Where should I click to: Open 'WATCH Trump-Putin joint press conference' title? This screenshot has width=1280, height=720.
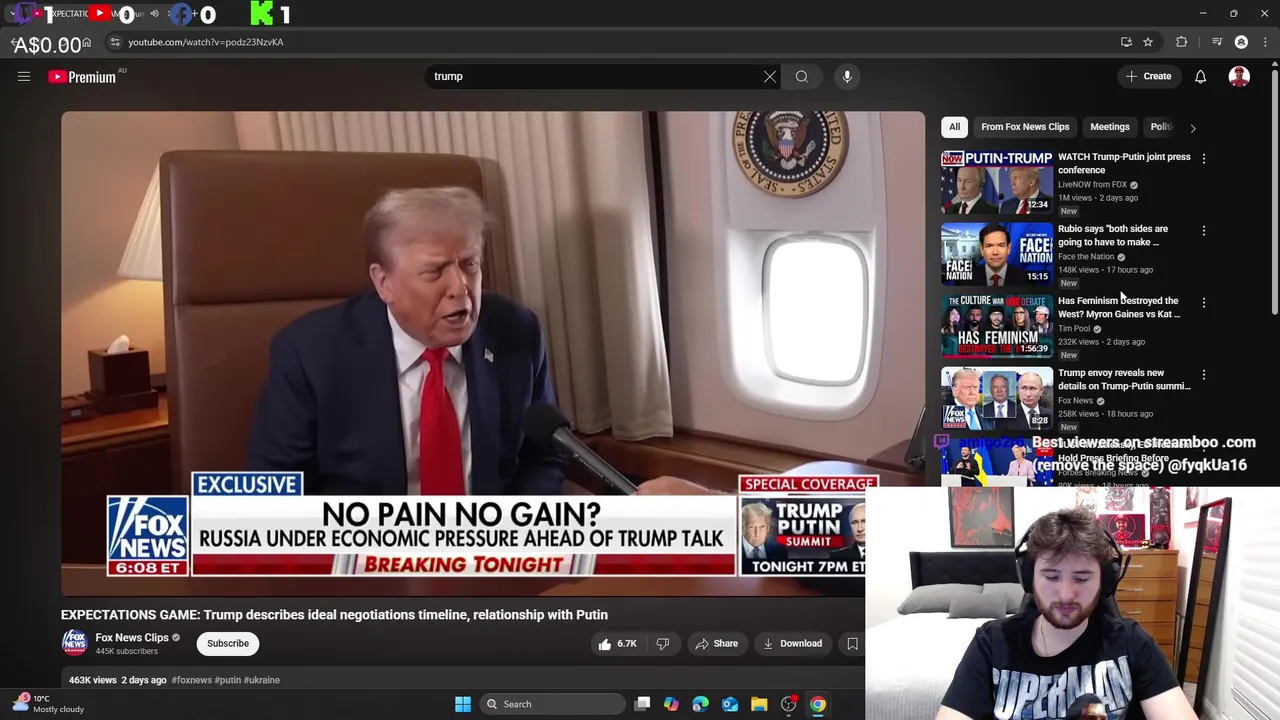click(1124, 163)
